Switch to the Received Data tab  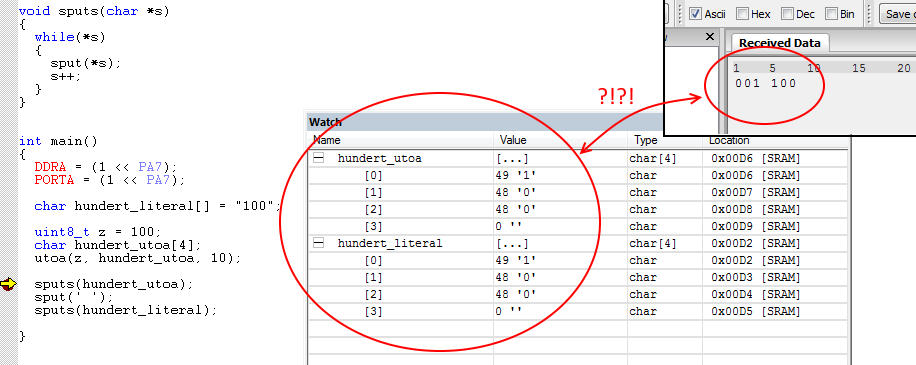tap(779, 43)
